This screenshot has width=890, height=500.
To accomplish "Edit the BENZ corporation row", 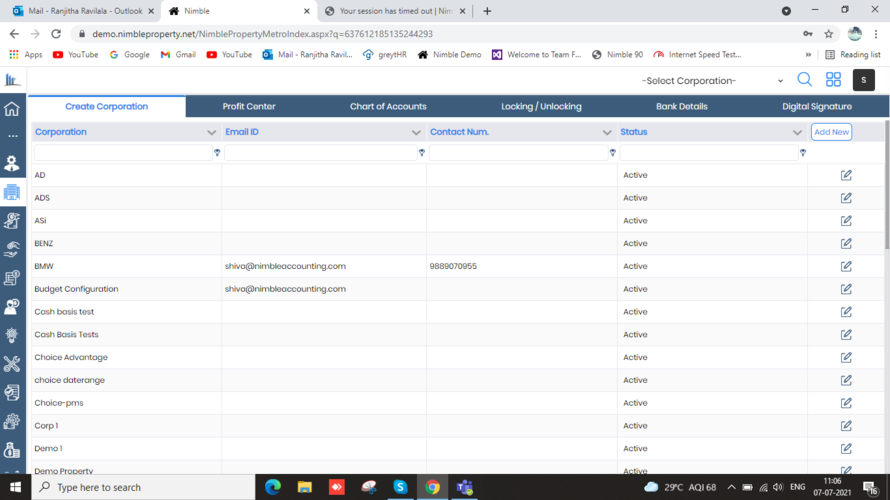I will coord(846,243).
